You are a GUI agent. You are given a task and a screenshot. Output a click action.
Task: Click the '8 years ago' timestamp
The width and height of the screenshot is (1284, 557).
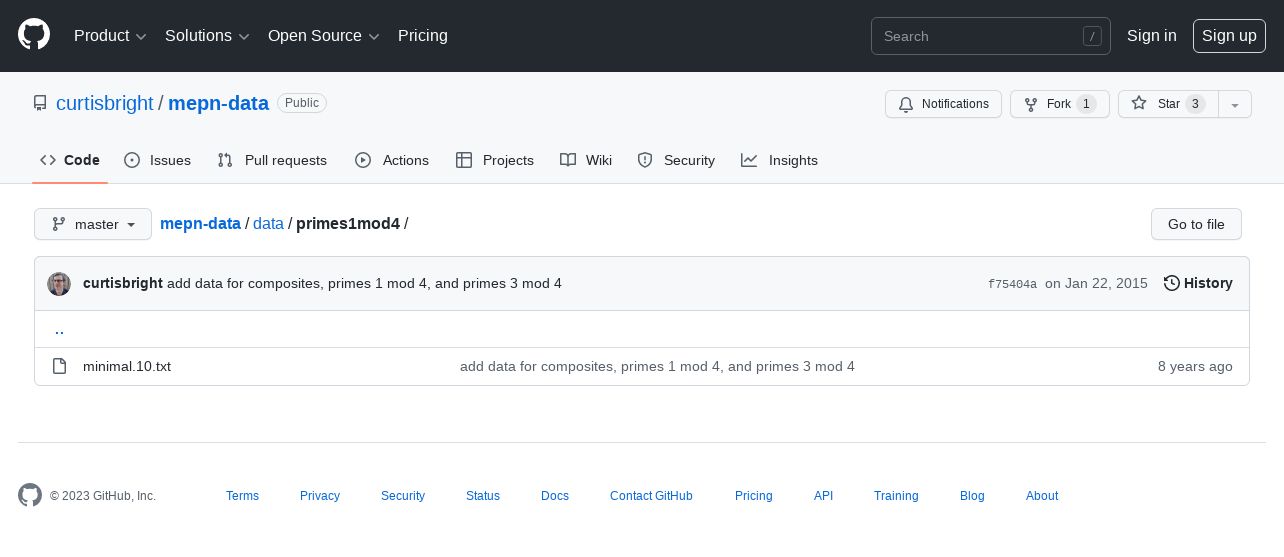coord(1195,366)
